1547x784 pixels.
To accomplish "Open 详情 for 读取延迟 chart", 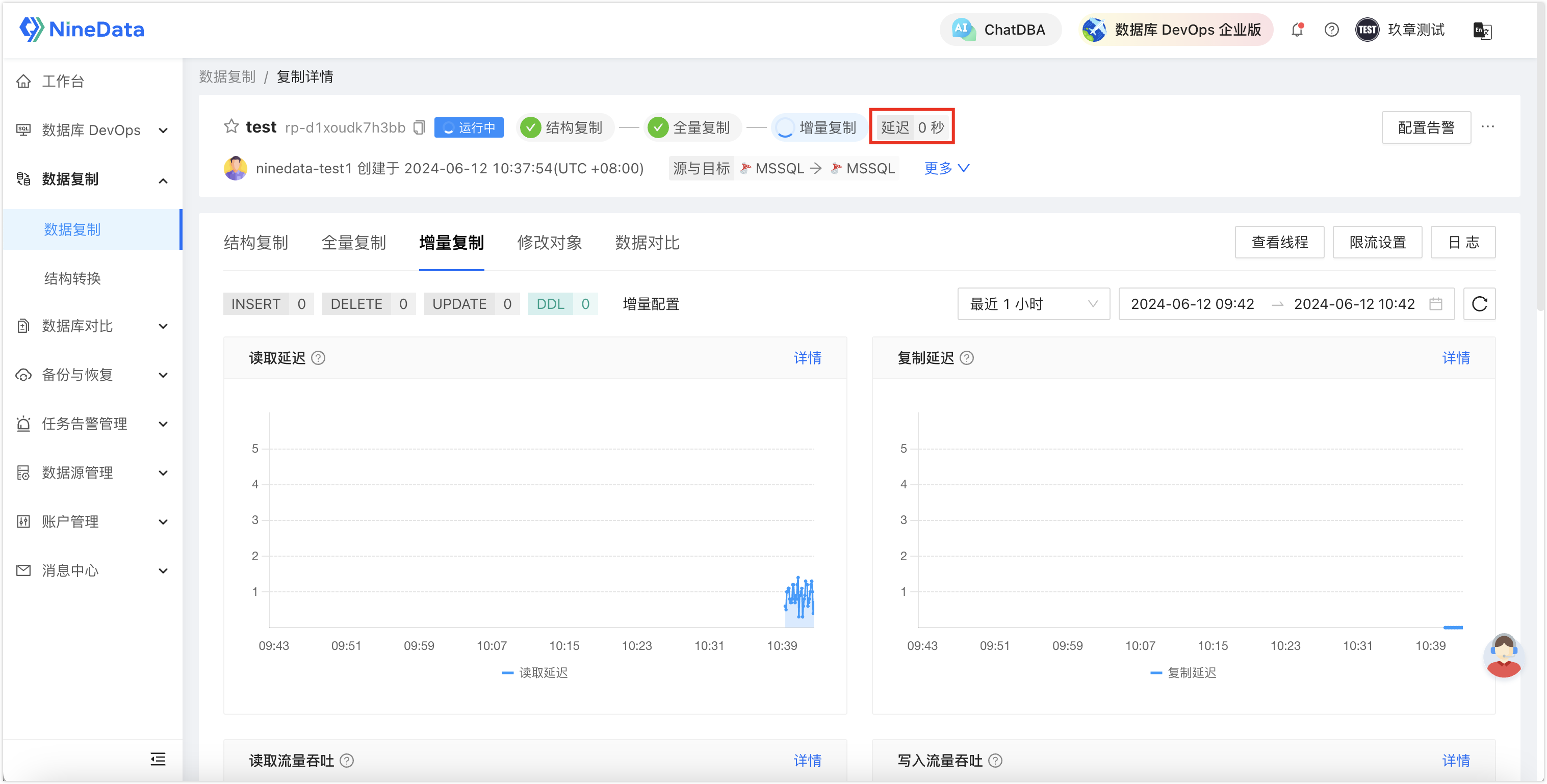I will tap(807, 358).
